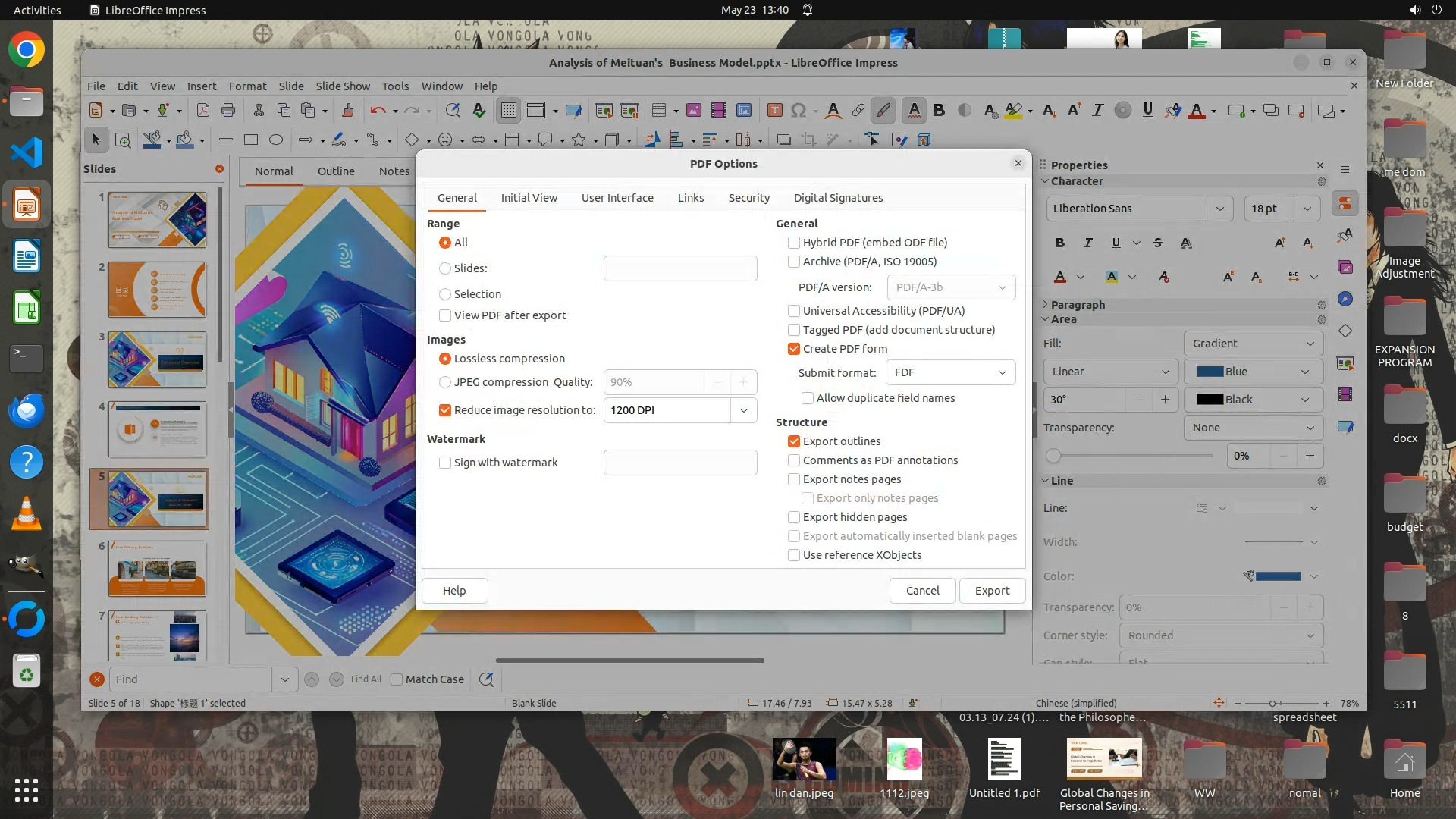
Task: Open LibreOffice Calc from the dock
Action: 27,309
